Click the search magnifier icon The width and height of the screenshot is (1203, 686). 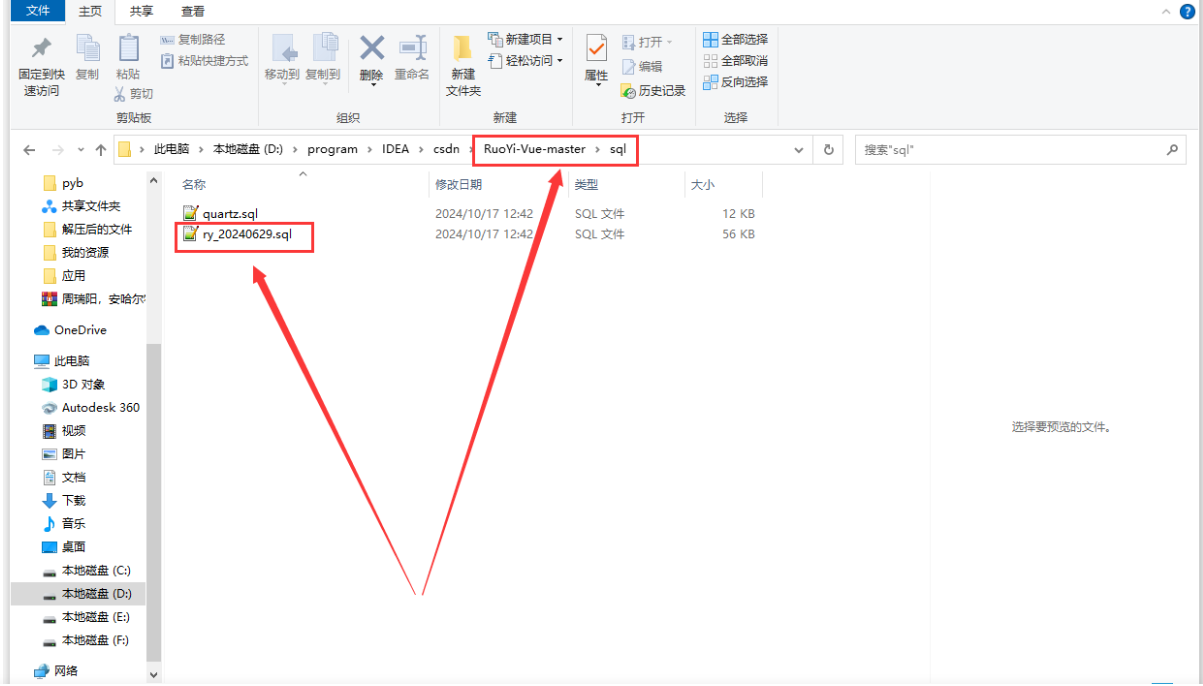pos(1173,150)
